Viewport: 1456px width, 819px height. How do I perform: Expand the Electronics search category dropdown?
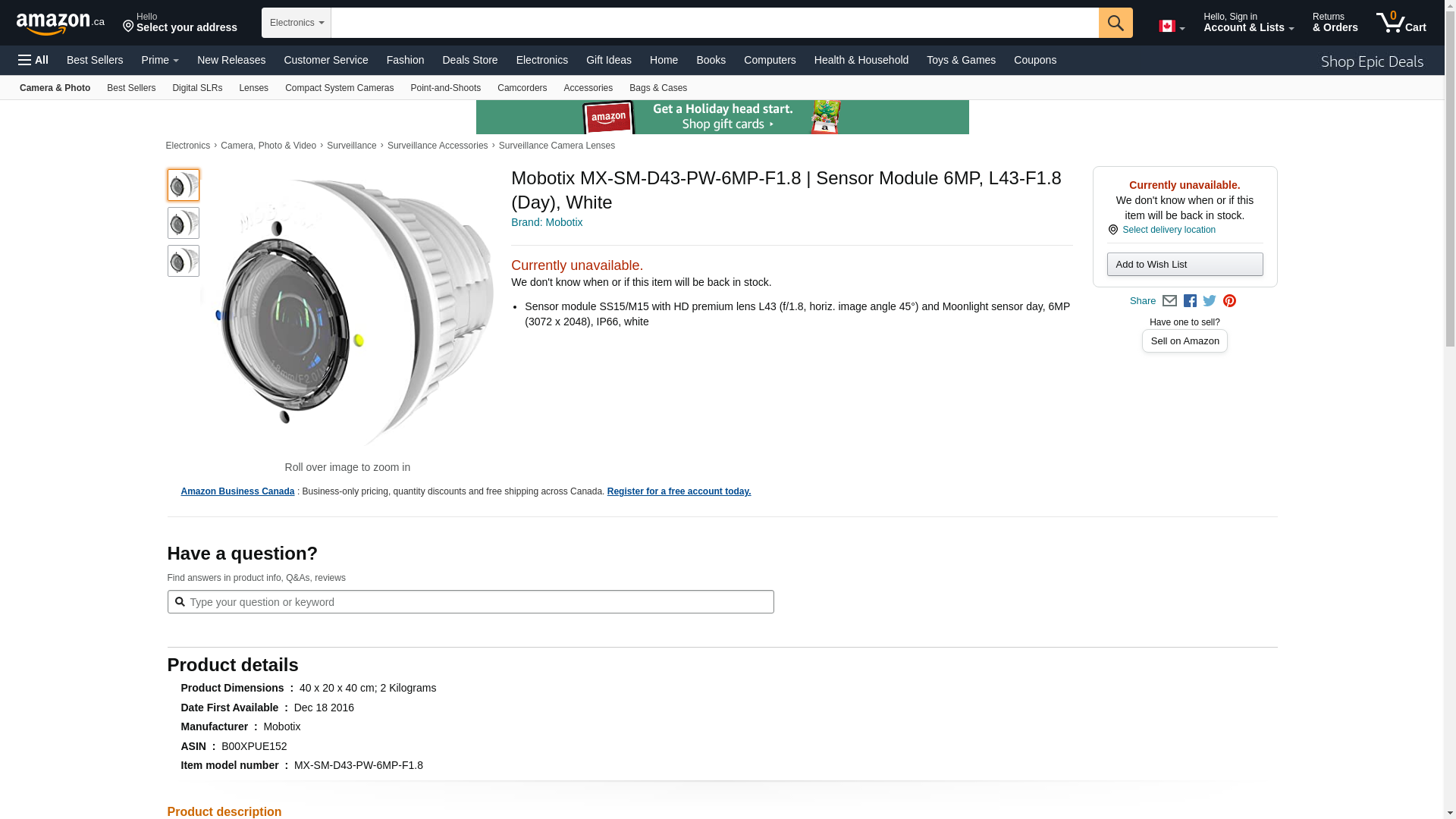coord(297,23)
